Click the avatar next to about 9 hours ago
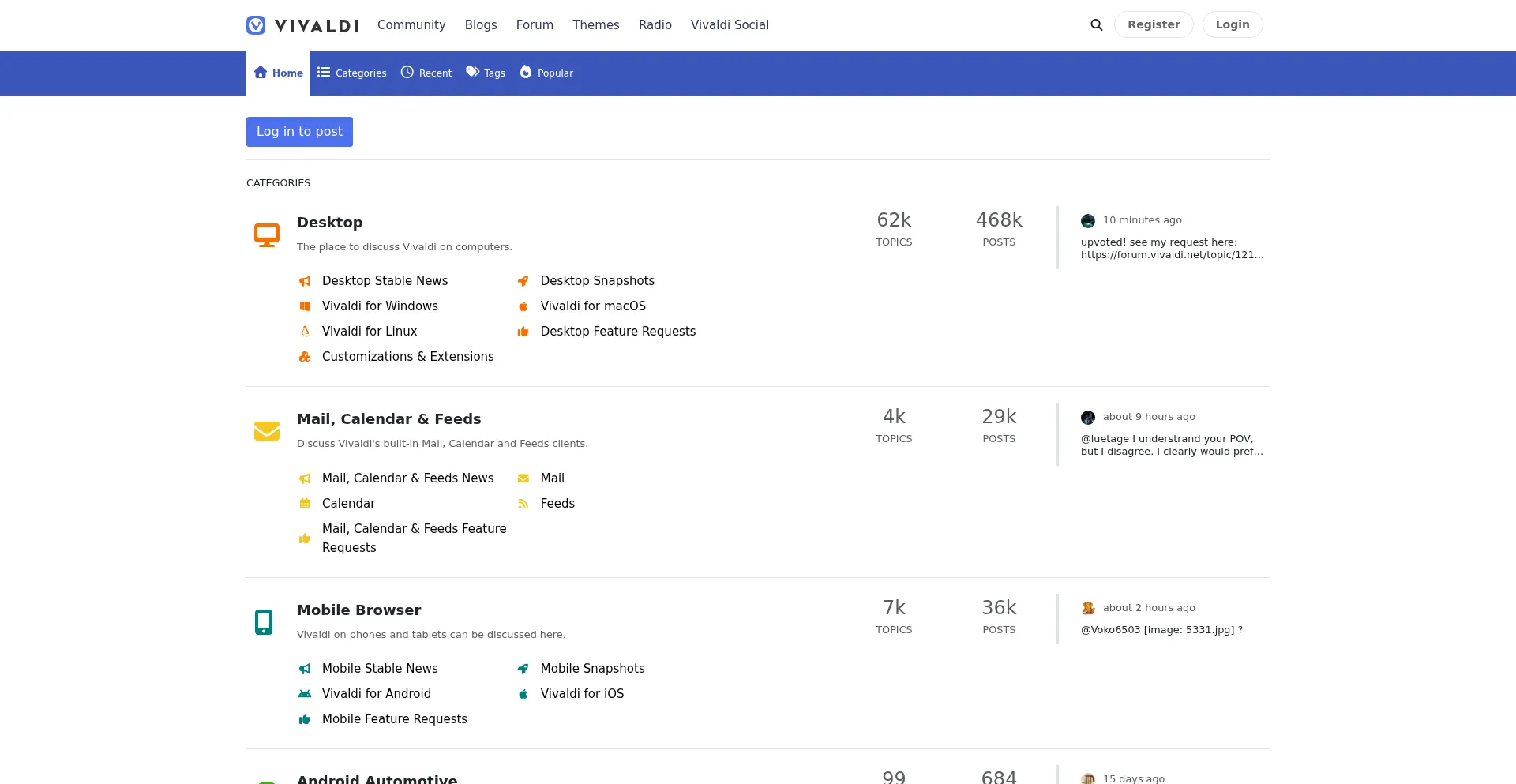Screen dimensions: 1516x784 coord(1088,418)
